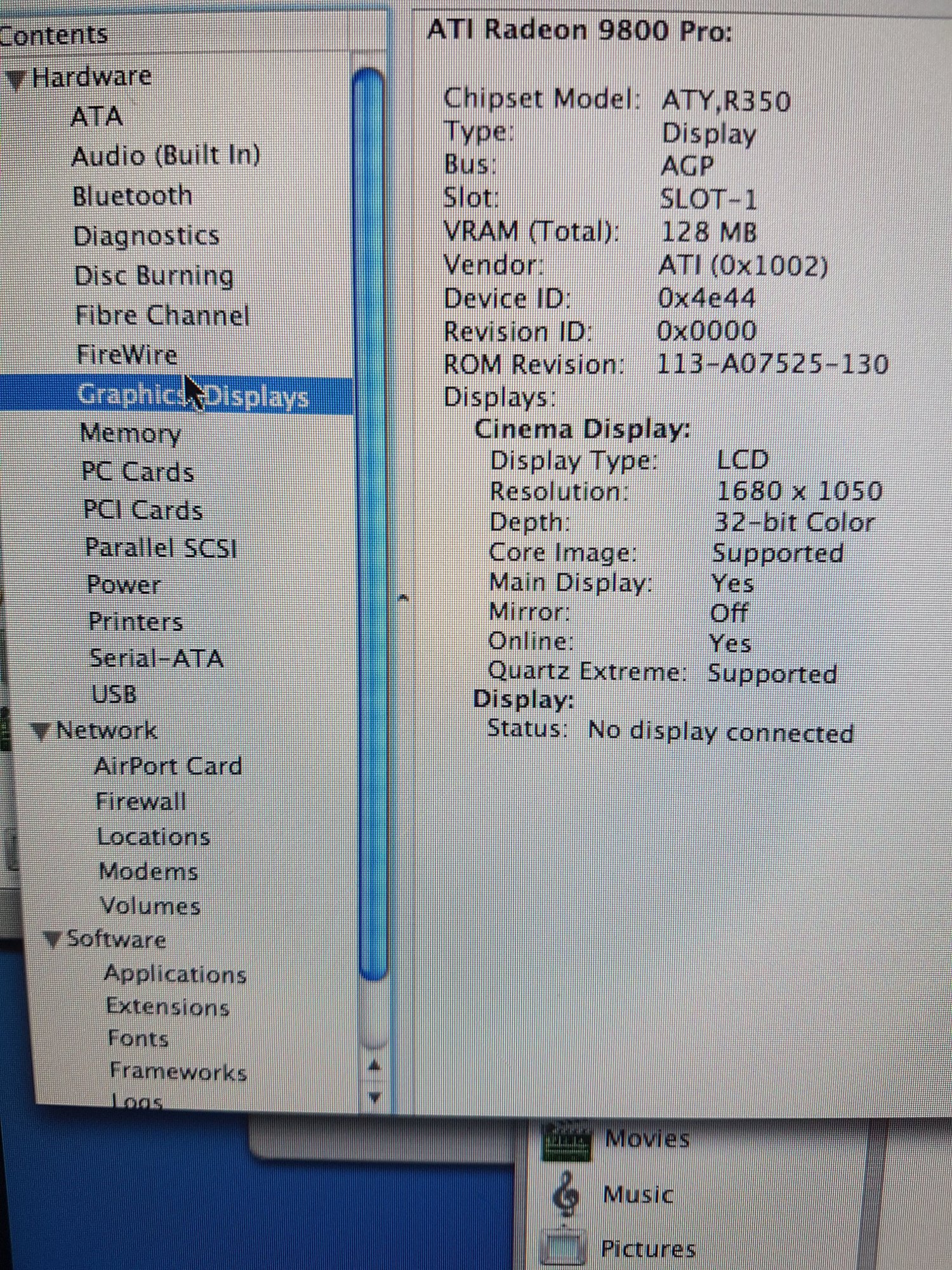This screenshot has width=952, height=1270.
Task: Open Movies folder icon in Finder window
Action: pos(567,1140)
